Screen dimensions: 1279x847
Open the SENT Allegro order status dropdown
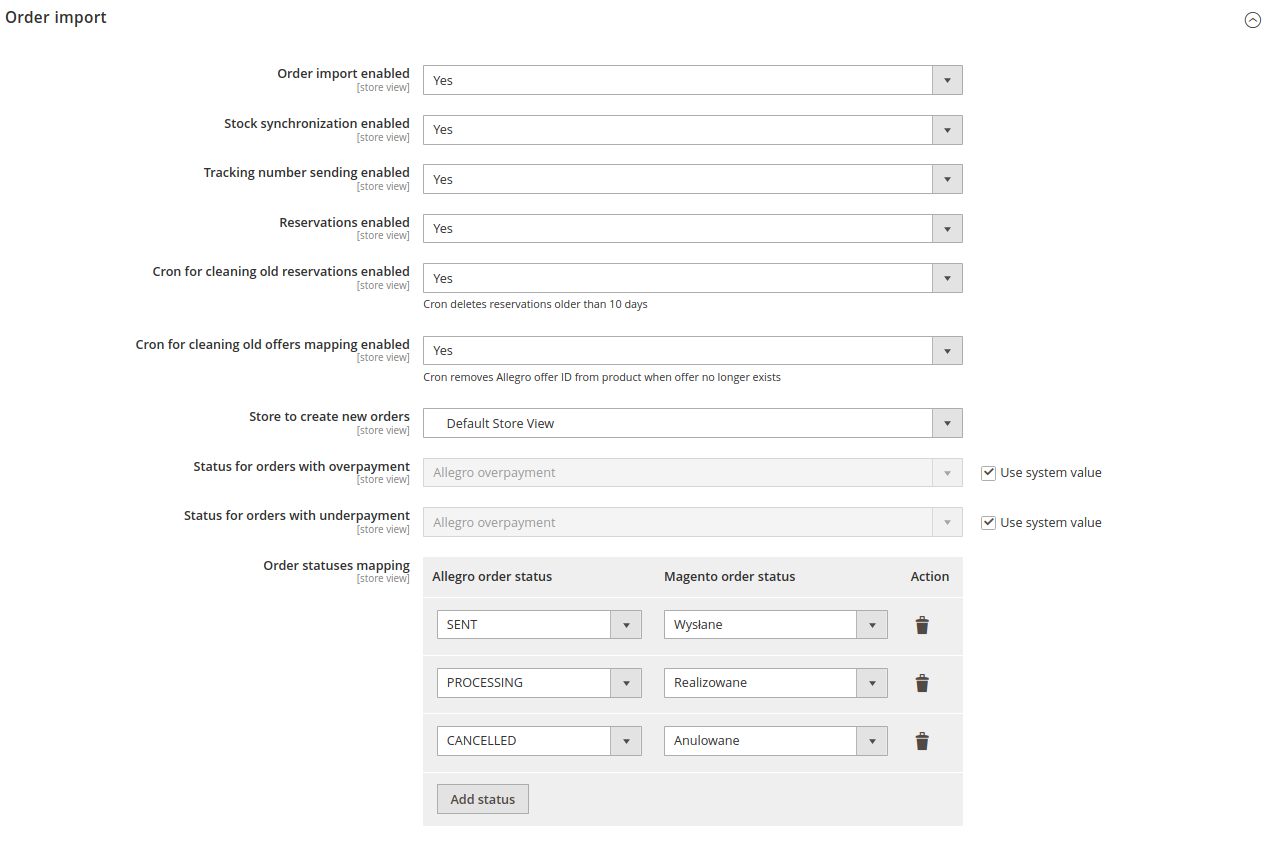[539, 625]
